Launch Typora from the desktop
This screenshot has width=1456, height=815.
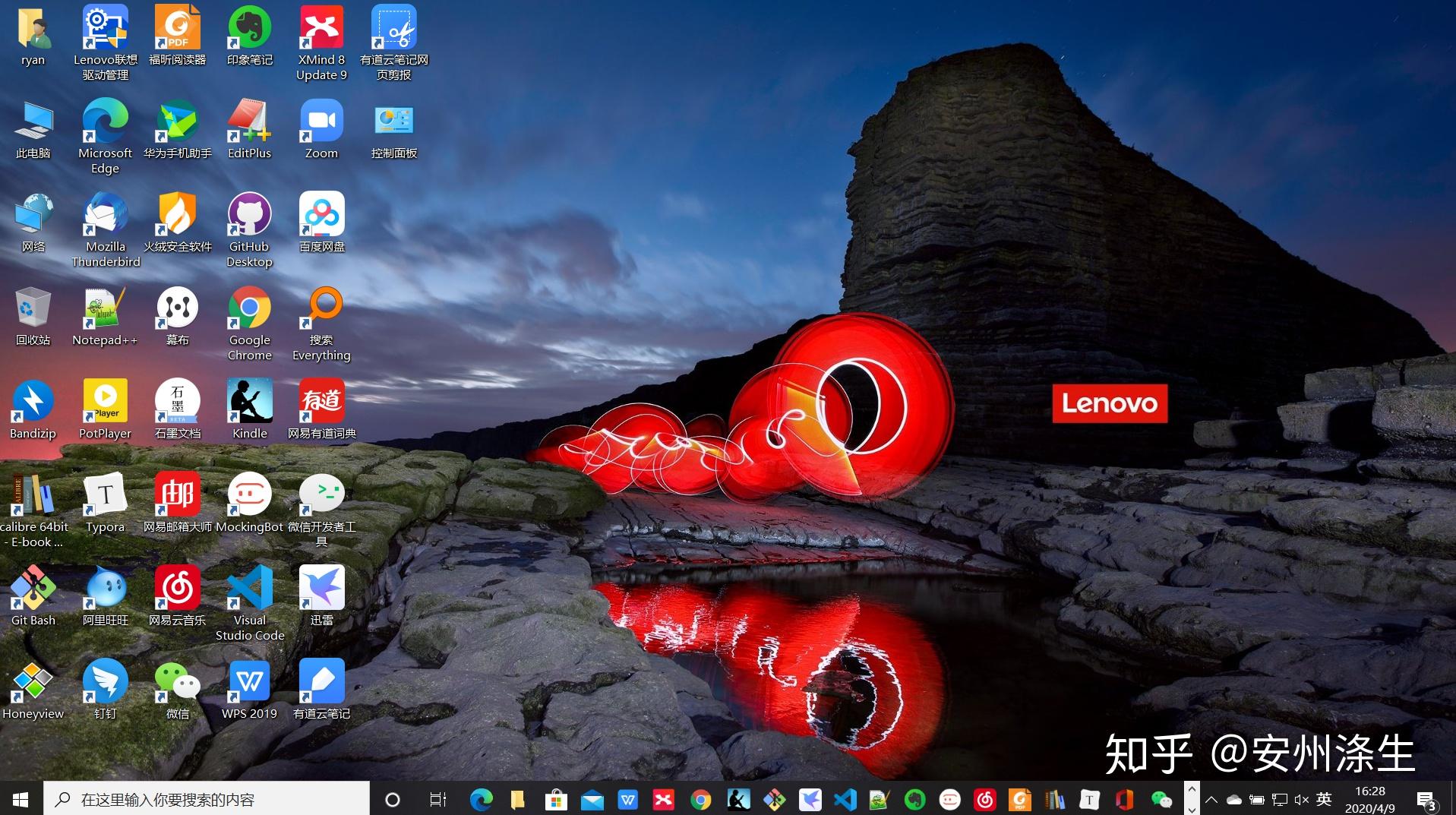click(104, 494)
